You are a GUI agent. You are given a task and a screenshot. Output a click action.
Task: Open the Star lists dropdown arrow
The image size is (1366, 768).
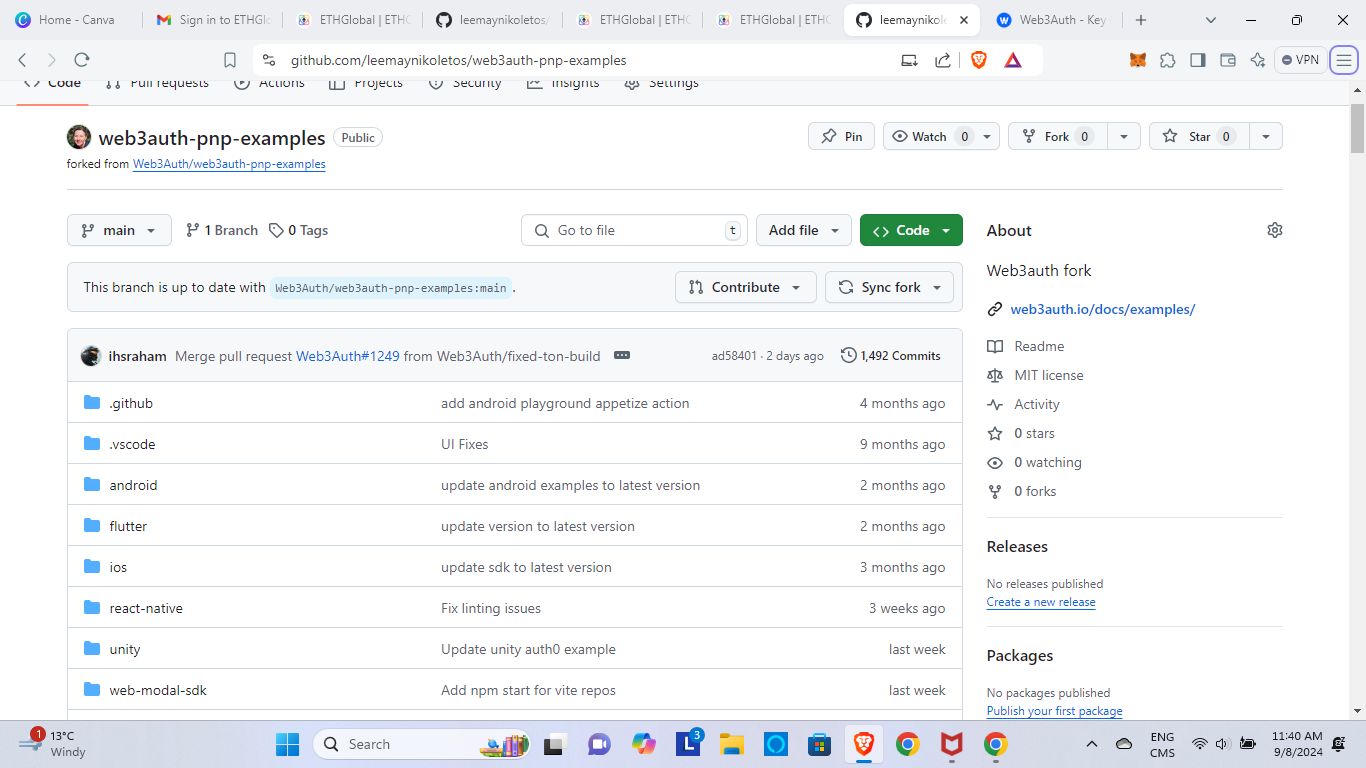(1266, 137)
